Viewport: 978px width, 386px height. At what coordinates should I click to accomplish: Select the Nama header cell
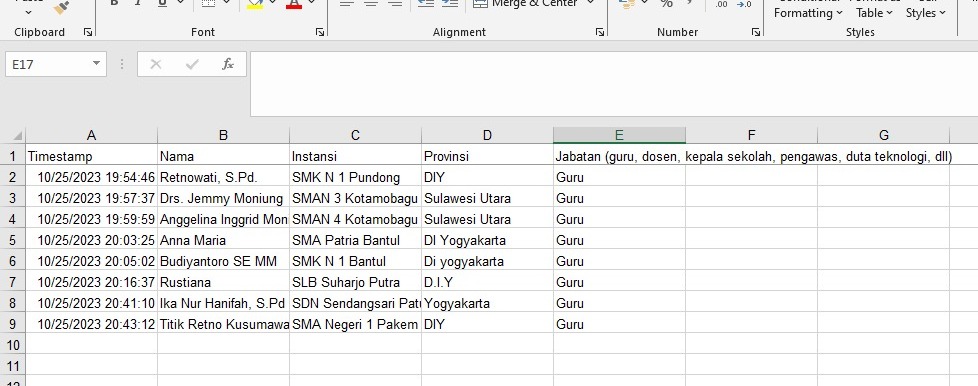pos(223,156)
